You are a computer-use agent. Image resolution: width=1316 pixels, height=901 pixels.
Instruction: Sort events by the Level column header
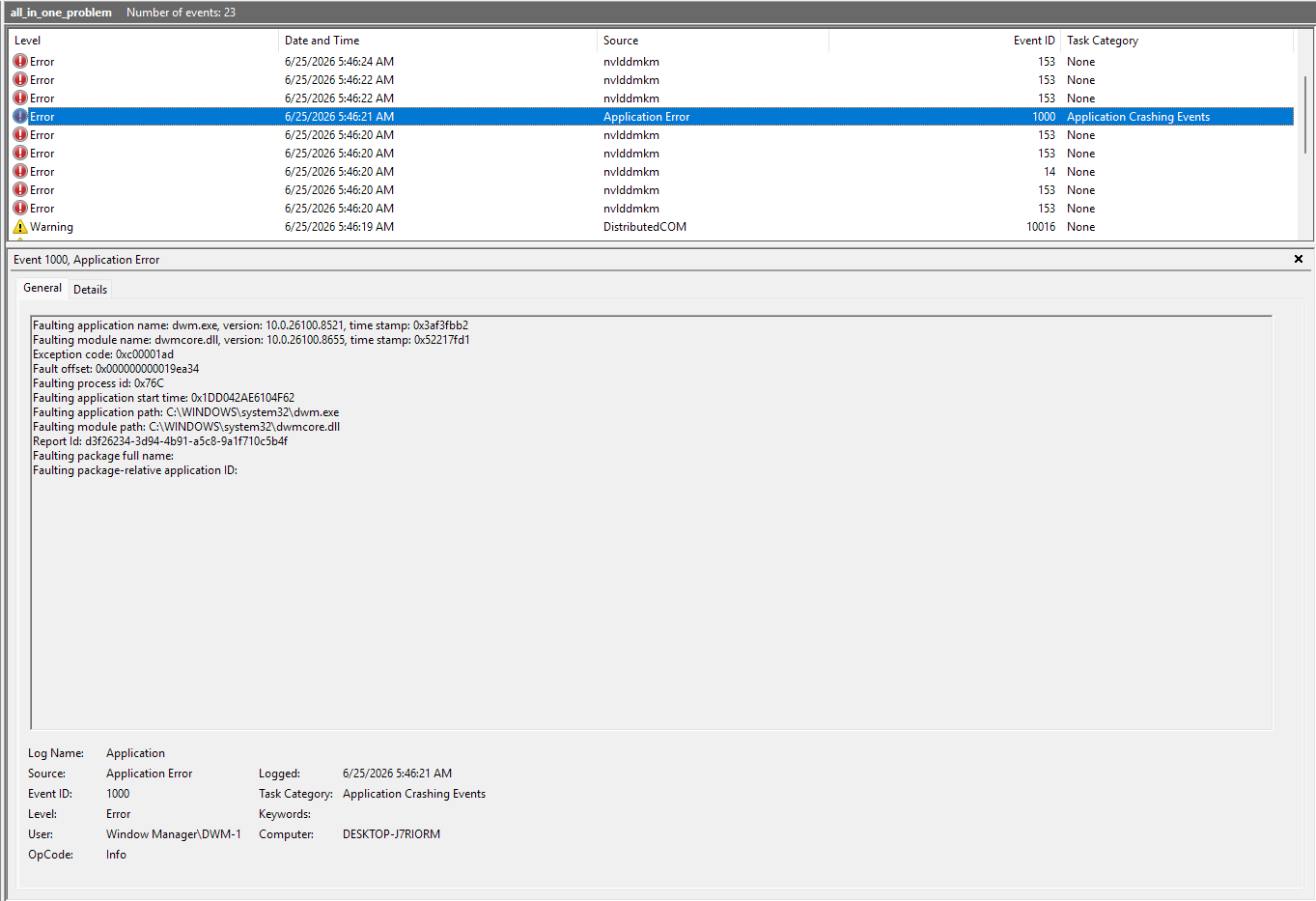(143, 41)
